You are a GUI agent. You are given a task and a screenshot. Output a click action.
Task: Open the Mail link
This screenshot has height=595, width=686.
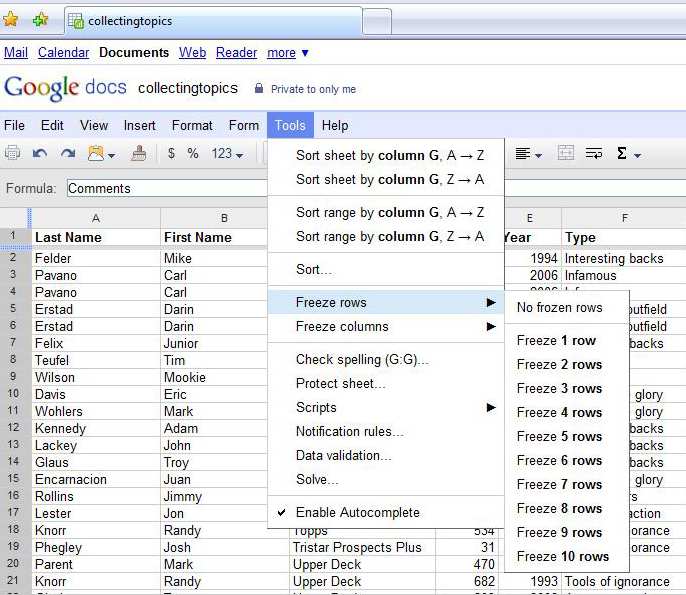click(x=16, y=52)
